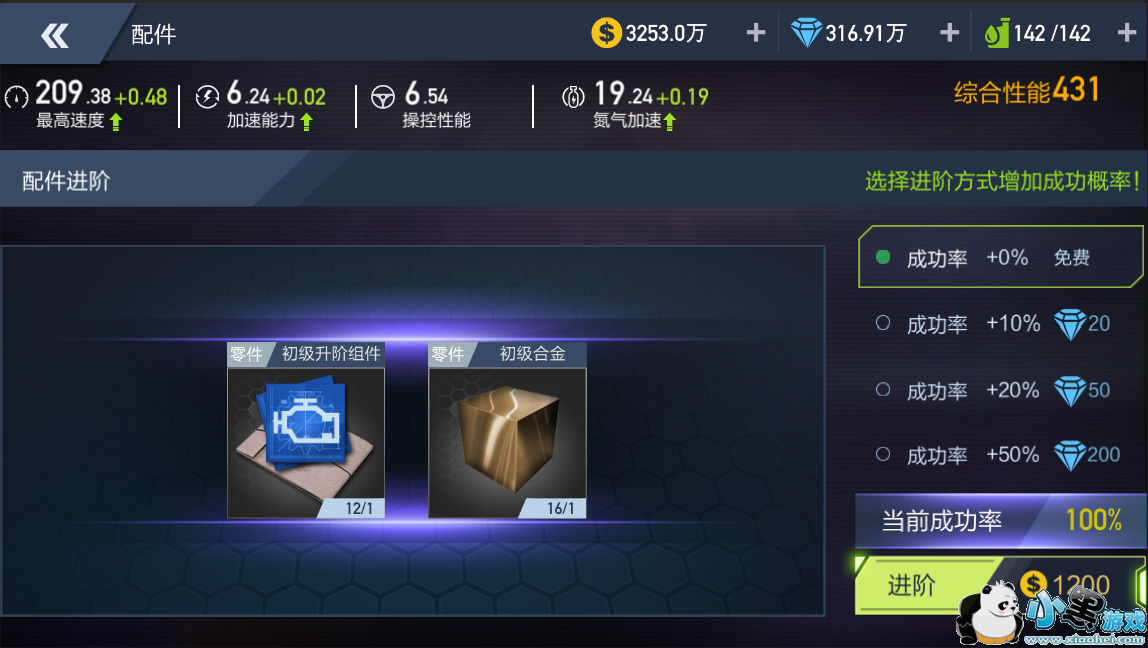The height and width of the screenshot is (648, 1148).
Task: Tap the 当前成功率 100% indicator bar
Action: tap(1000, 521)
